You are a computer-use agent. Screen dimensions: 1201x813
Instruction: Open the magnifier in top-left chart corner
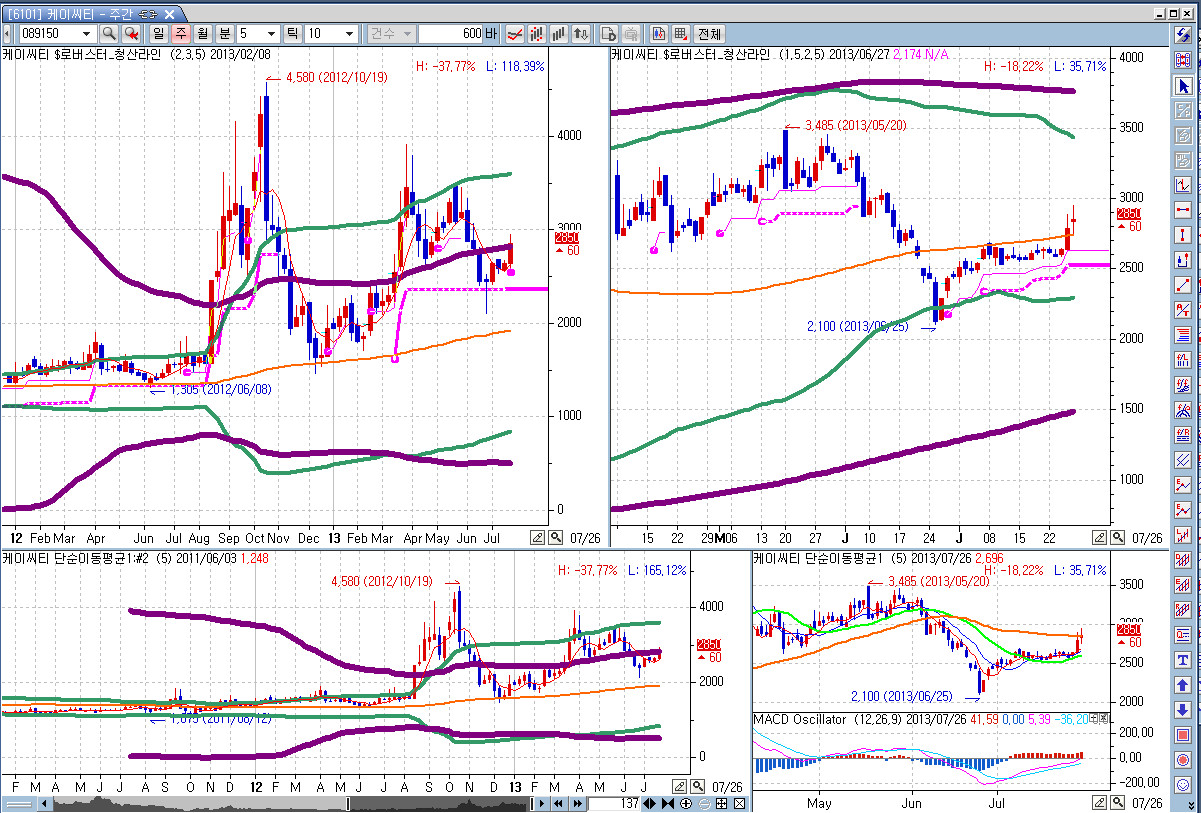click(556, 537)
